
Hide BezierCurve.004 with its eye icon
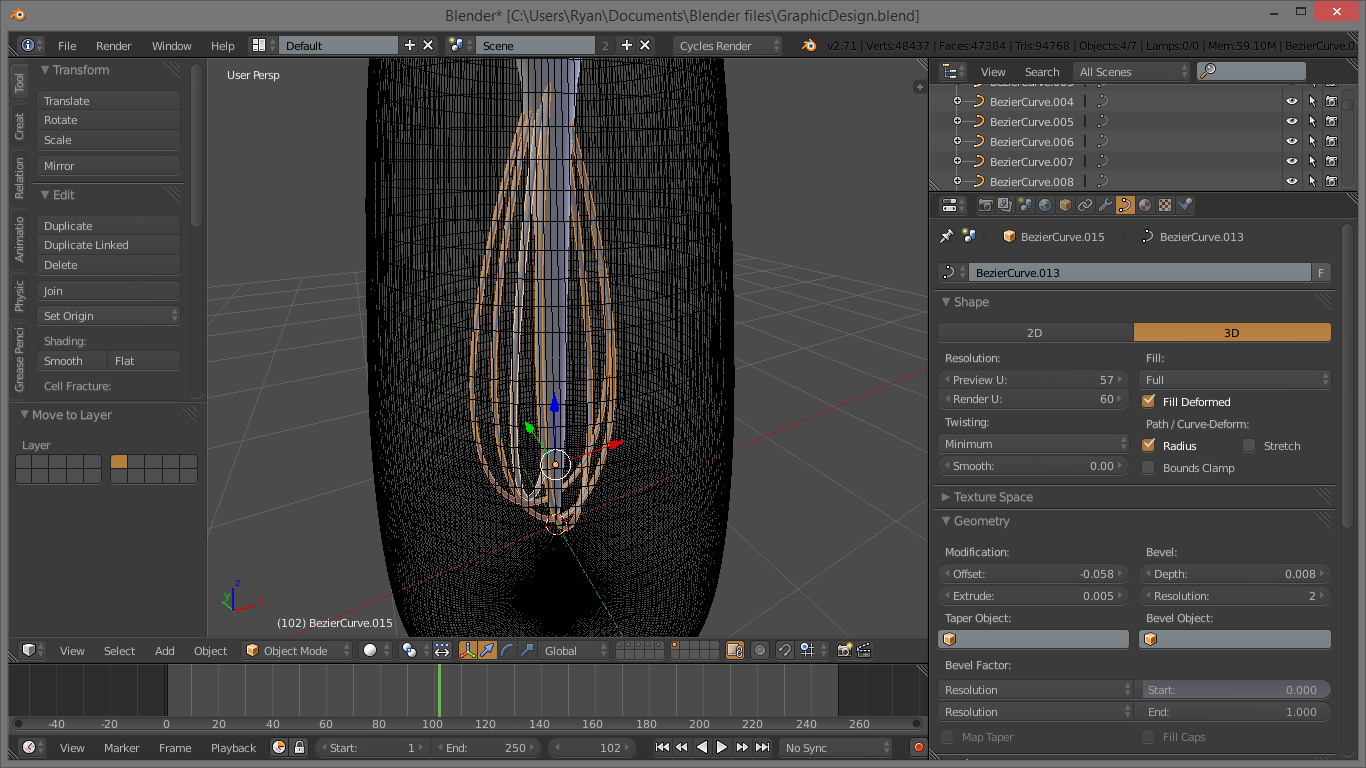point(1291,101)
